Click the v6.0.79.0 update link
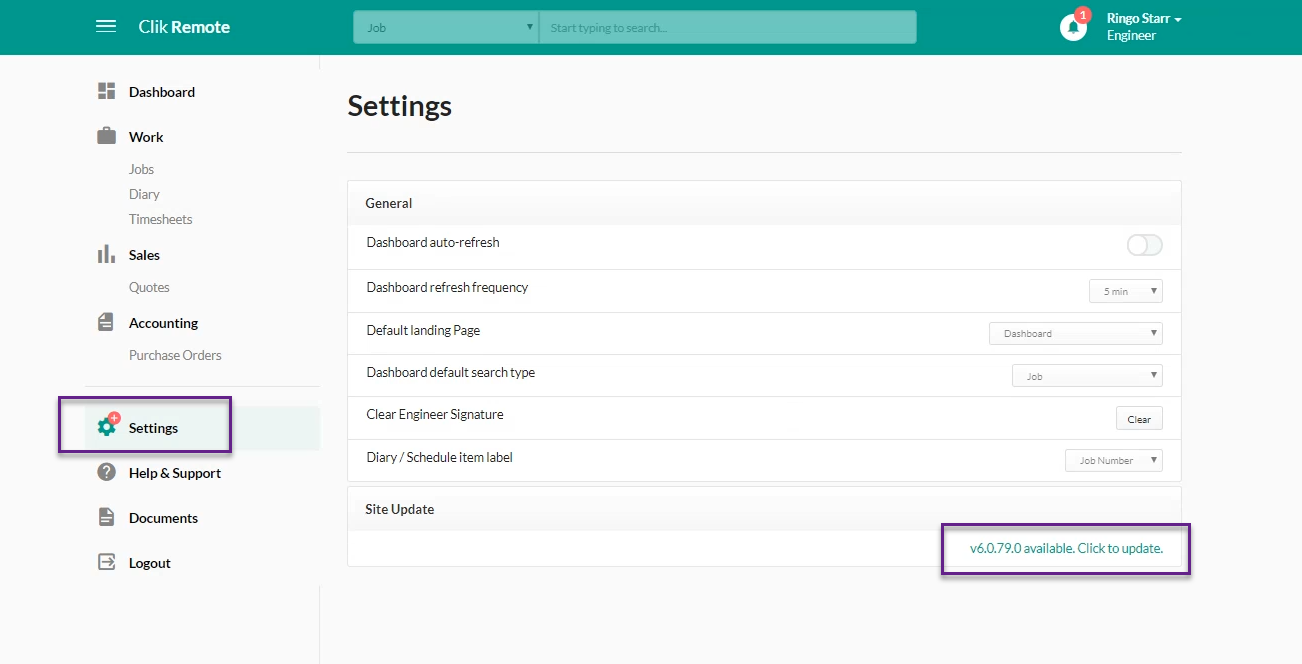 click(x=1066, y=548)
